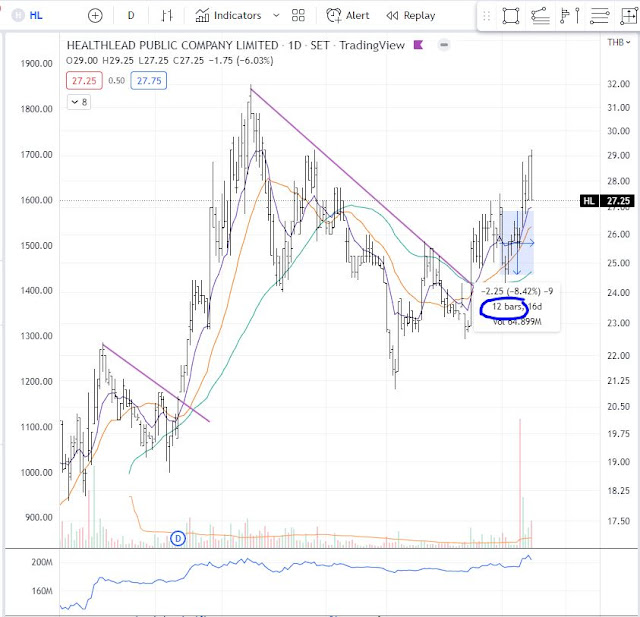Click the 0.50 spread value
The width and height of the screenshot is (640, 617).
116,81
